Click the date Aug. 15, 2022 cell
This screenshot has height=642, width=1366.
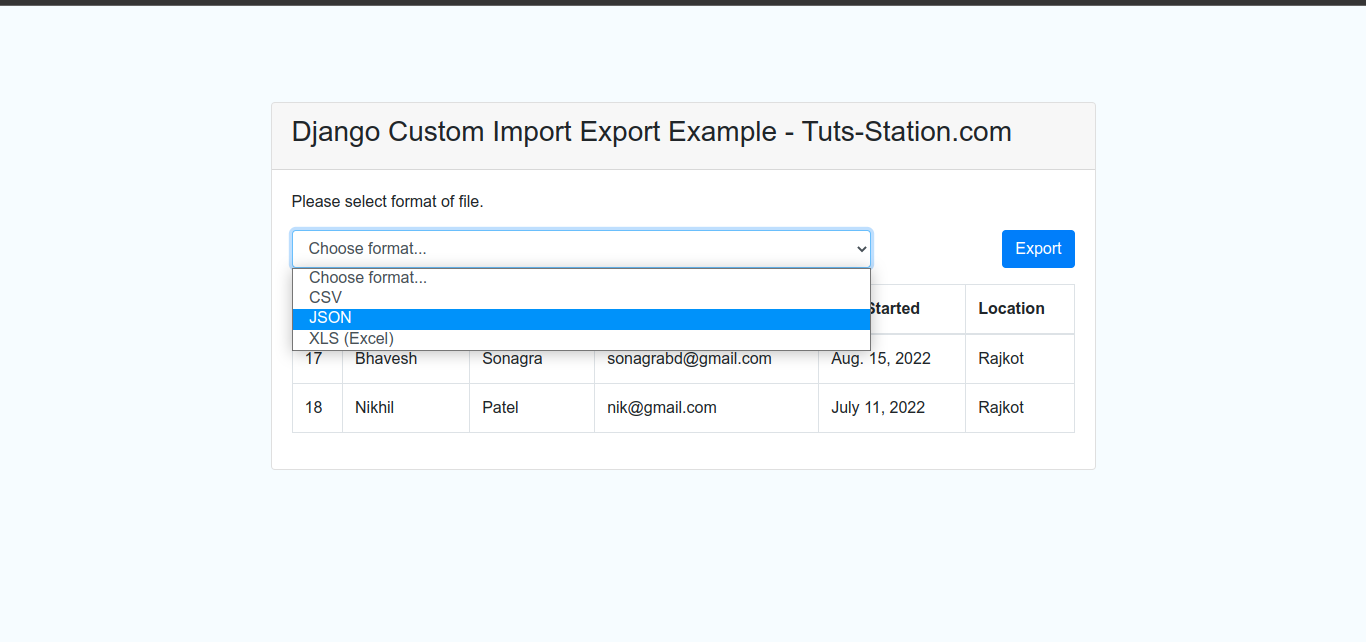892,359
